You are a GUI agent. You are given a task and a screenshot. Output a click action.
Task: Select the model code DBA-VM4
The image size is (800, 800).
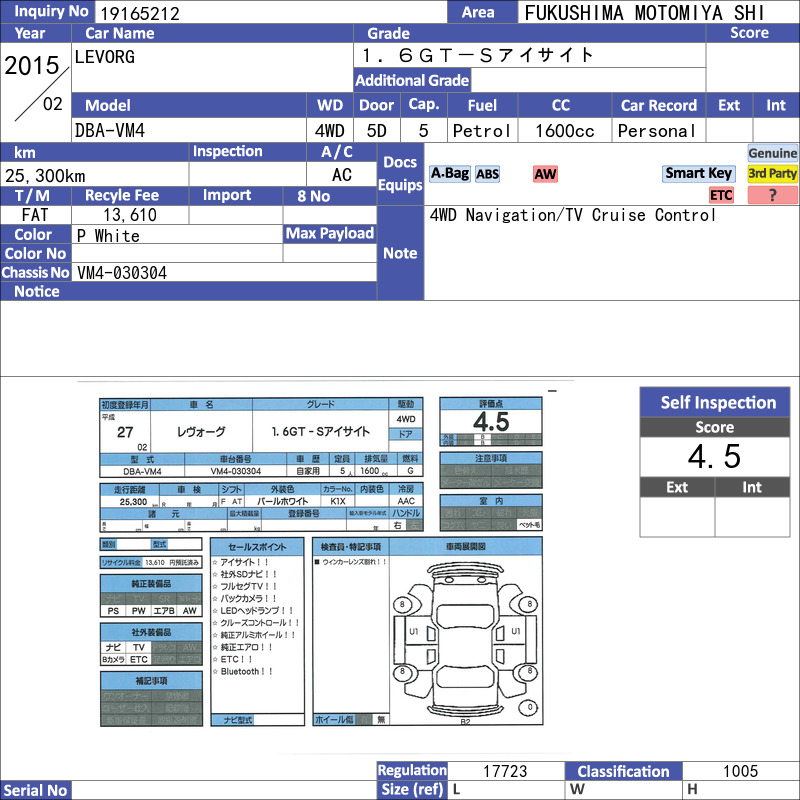[x=110, y=131]
